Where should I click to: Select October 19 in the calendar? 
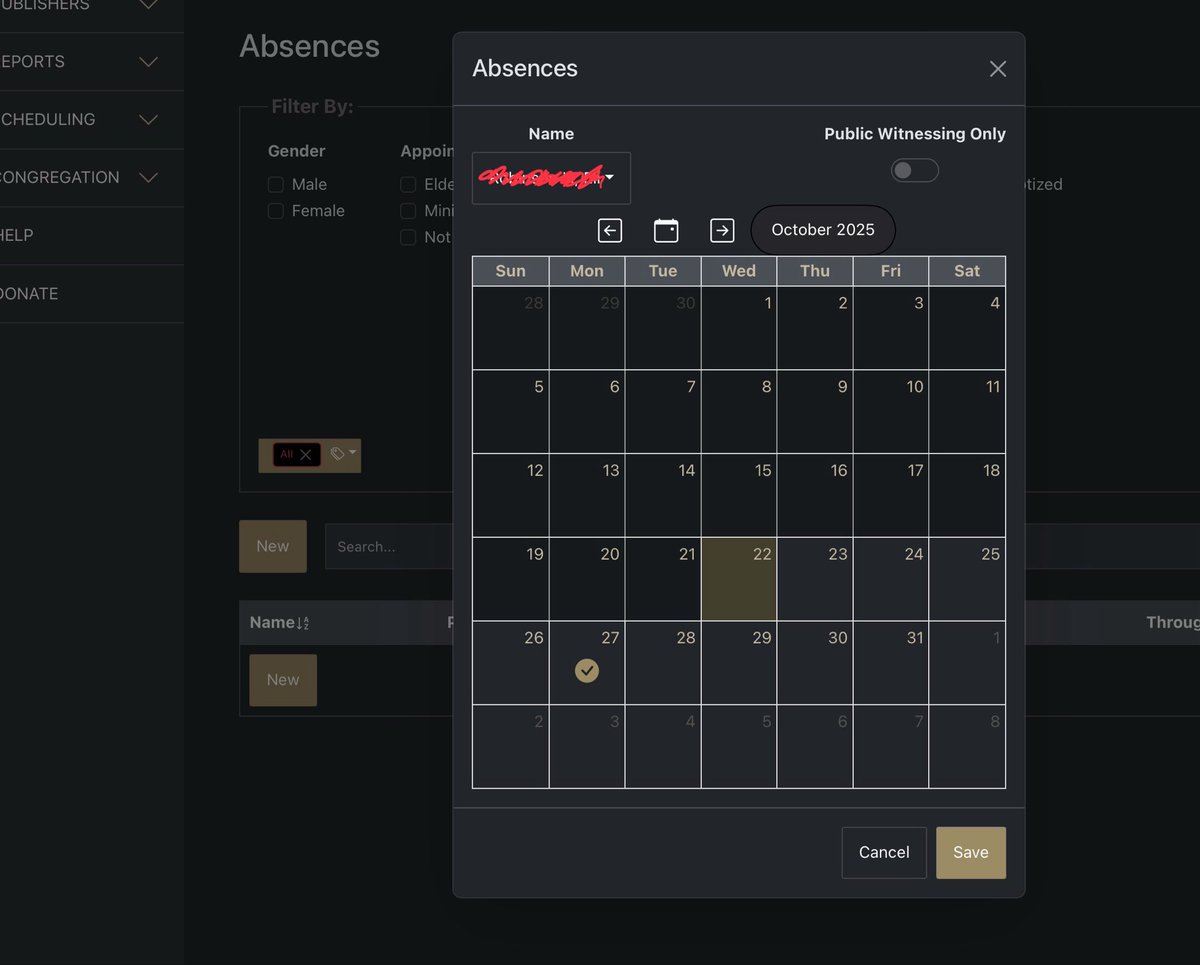tap(511, 579)
